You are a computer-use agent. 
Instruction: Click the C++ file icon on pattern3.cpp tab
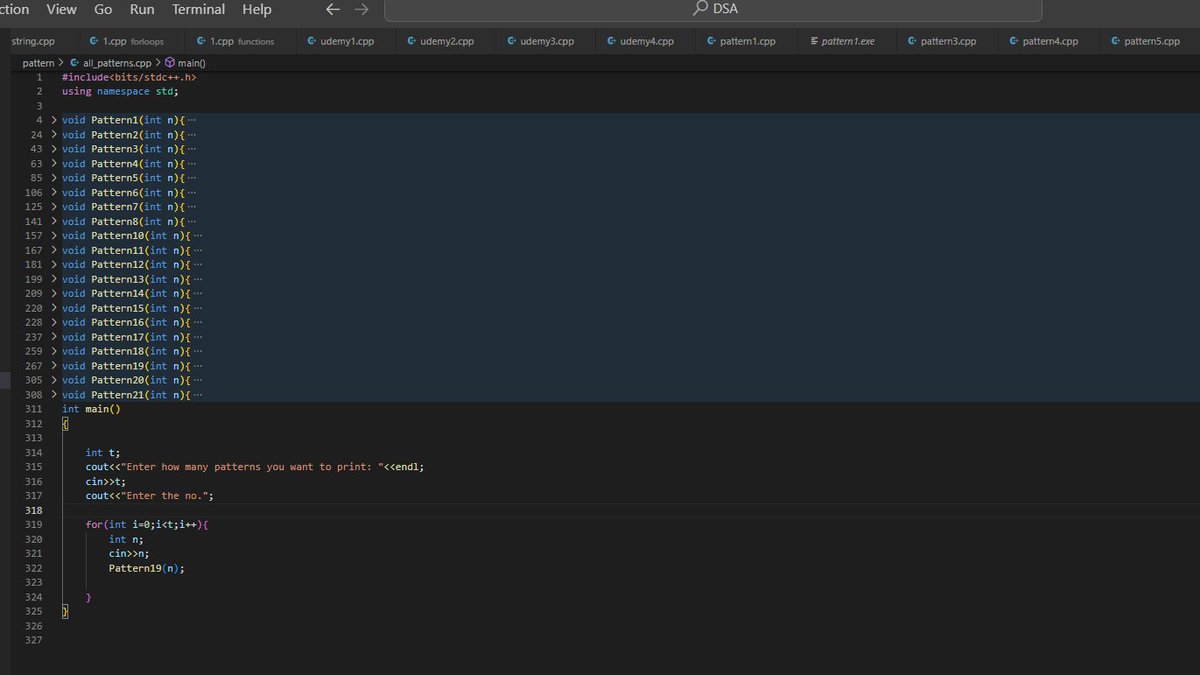pyautogui.click(x=912, y=41)
